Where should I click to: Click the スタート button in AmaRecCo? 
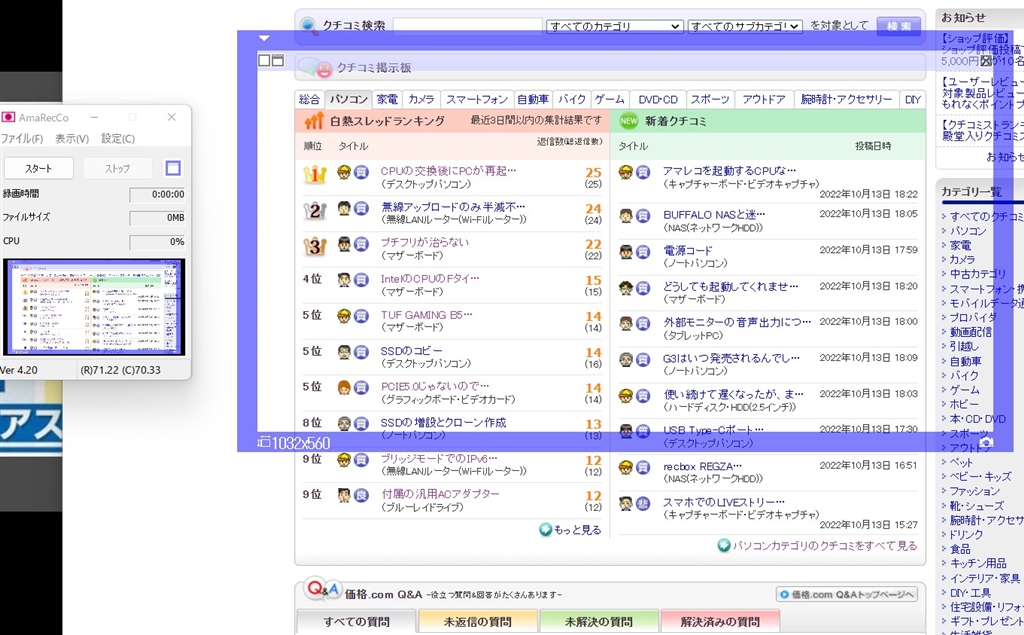coord(39,169)
